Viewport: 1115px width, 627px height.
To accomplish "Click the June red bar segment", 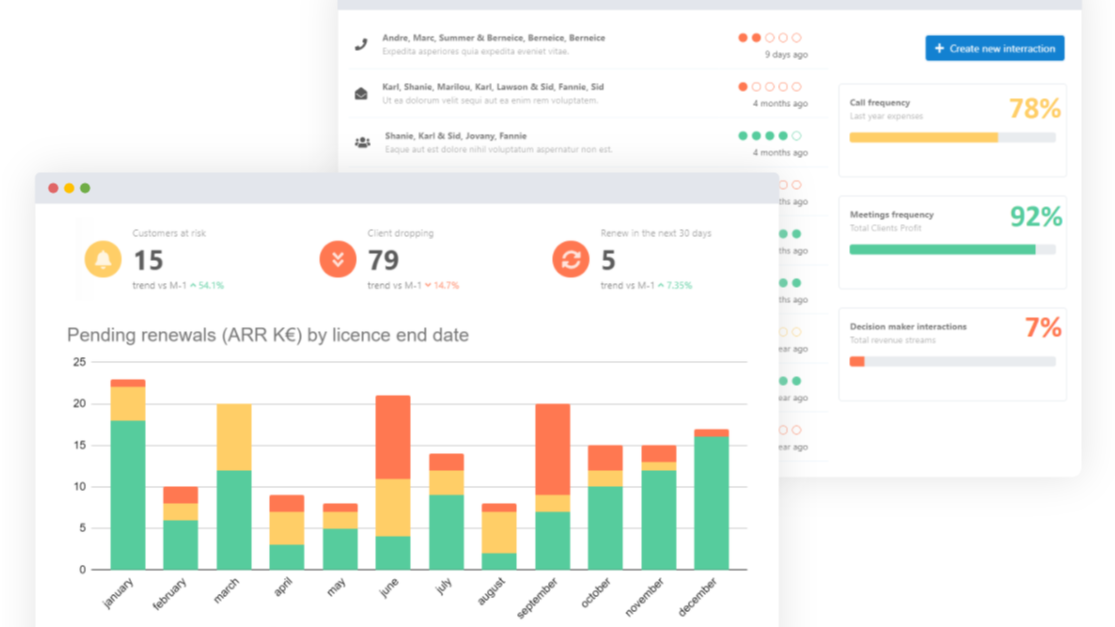I will (393, 437).
